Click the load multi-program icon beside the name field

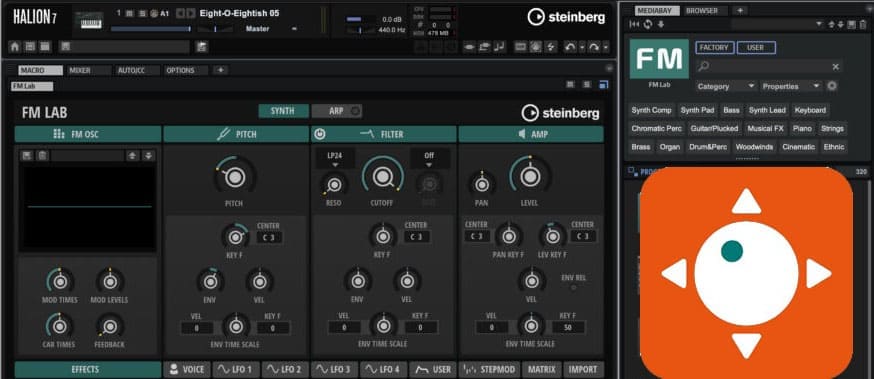click(x=202, y=47)
